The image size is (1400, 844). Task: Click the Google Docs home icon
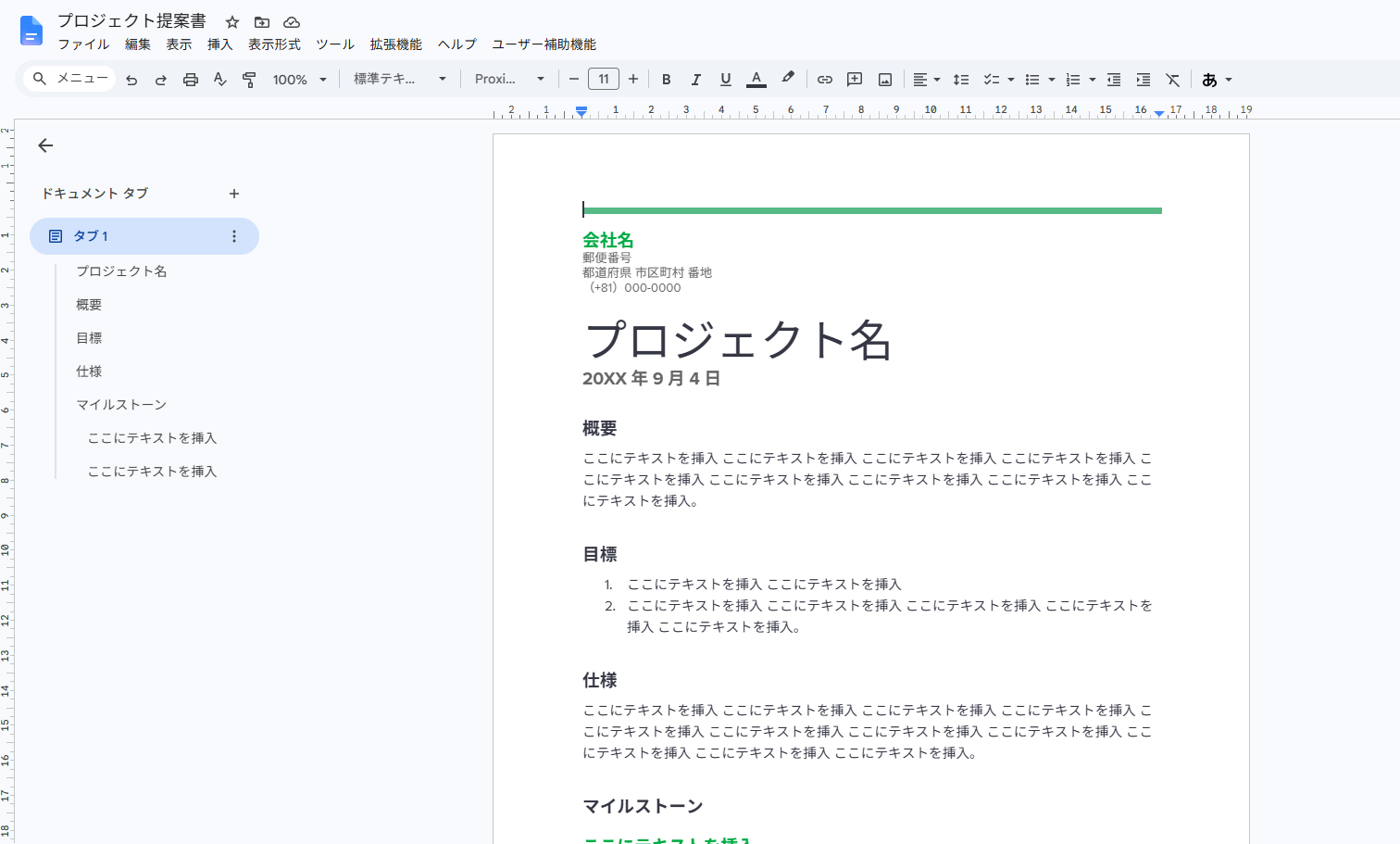31,31
